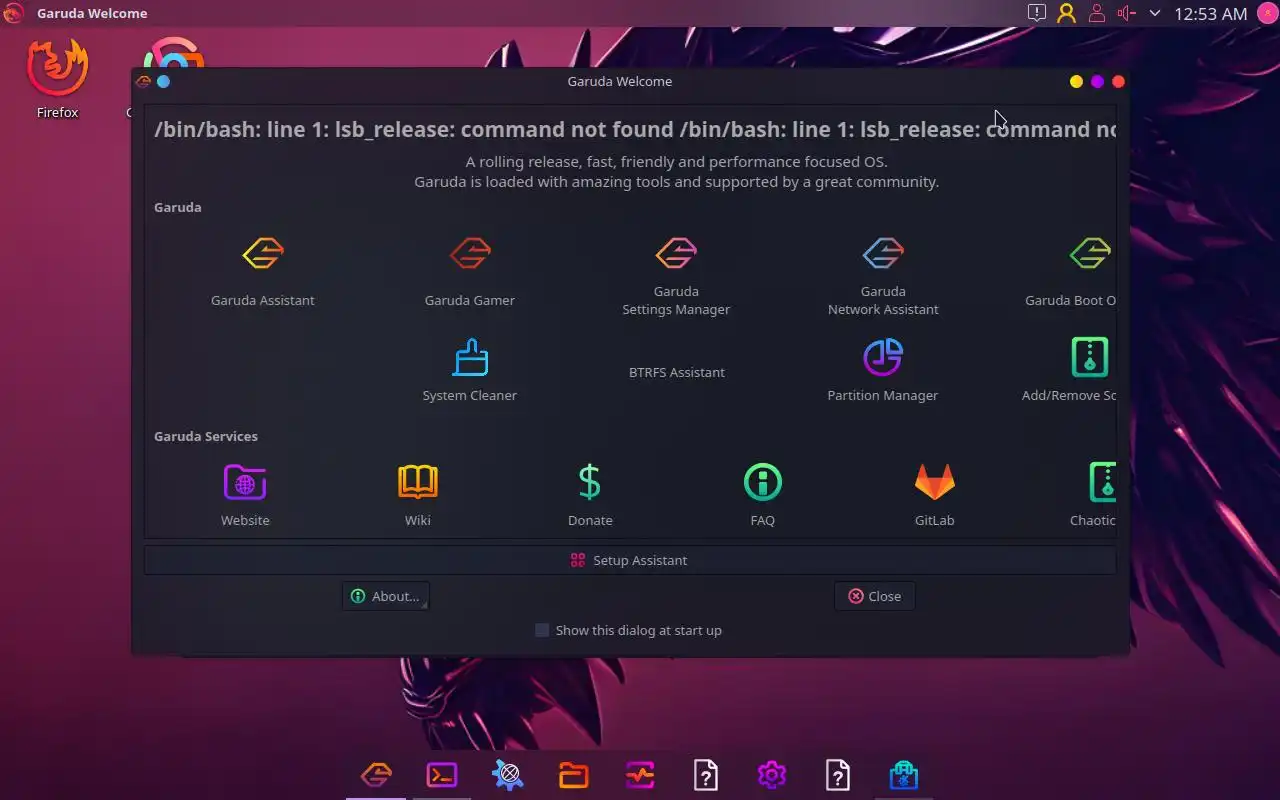Click the Setup Assistant button
This screenshot has width=1280, height=800.
coord(630,560)
